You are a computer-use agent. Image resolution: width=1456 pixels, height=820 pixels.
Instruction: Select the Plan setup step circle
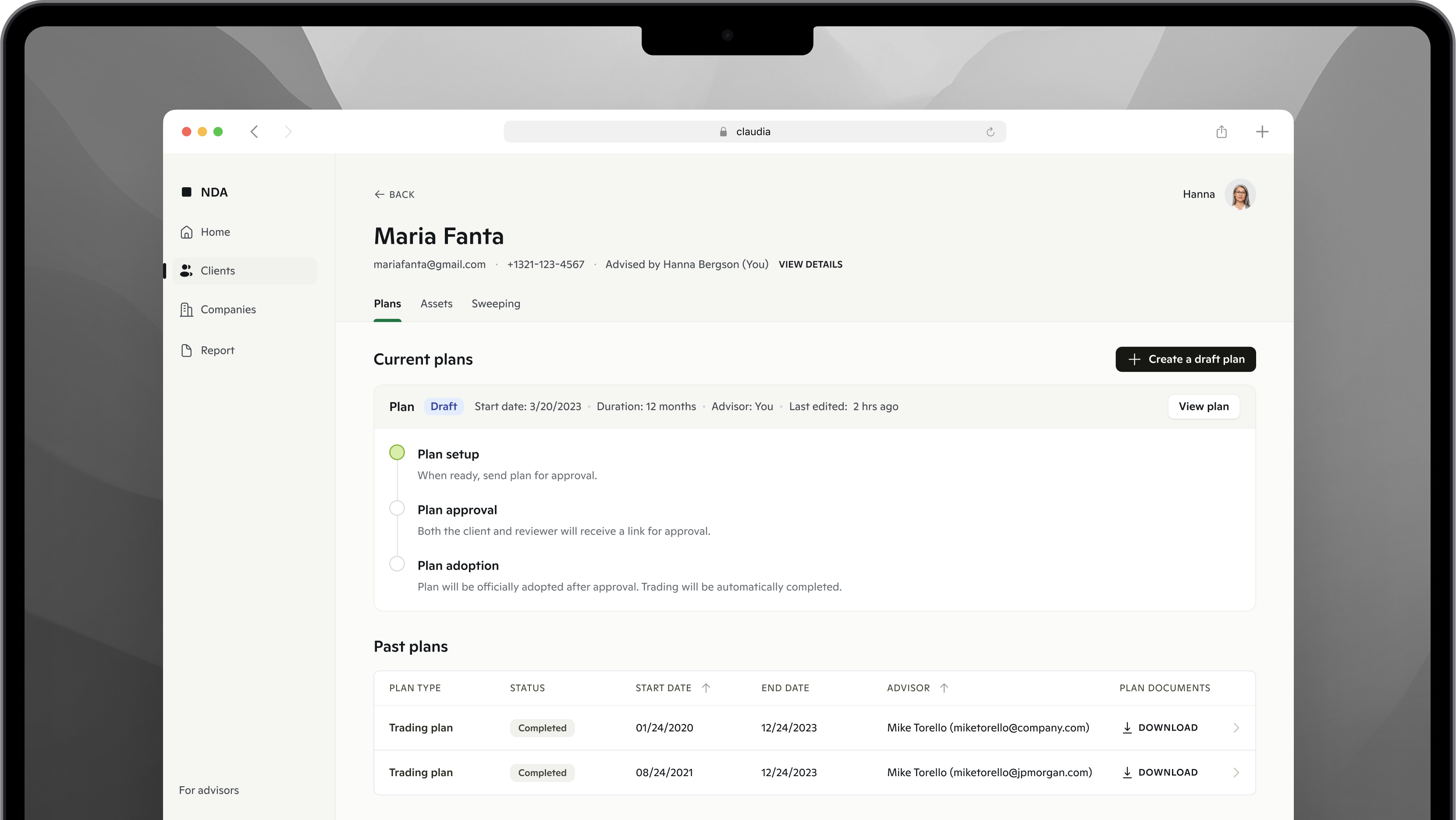(x=397, y=453)
